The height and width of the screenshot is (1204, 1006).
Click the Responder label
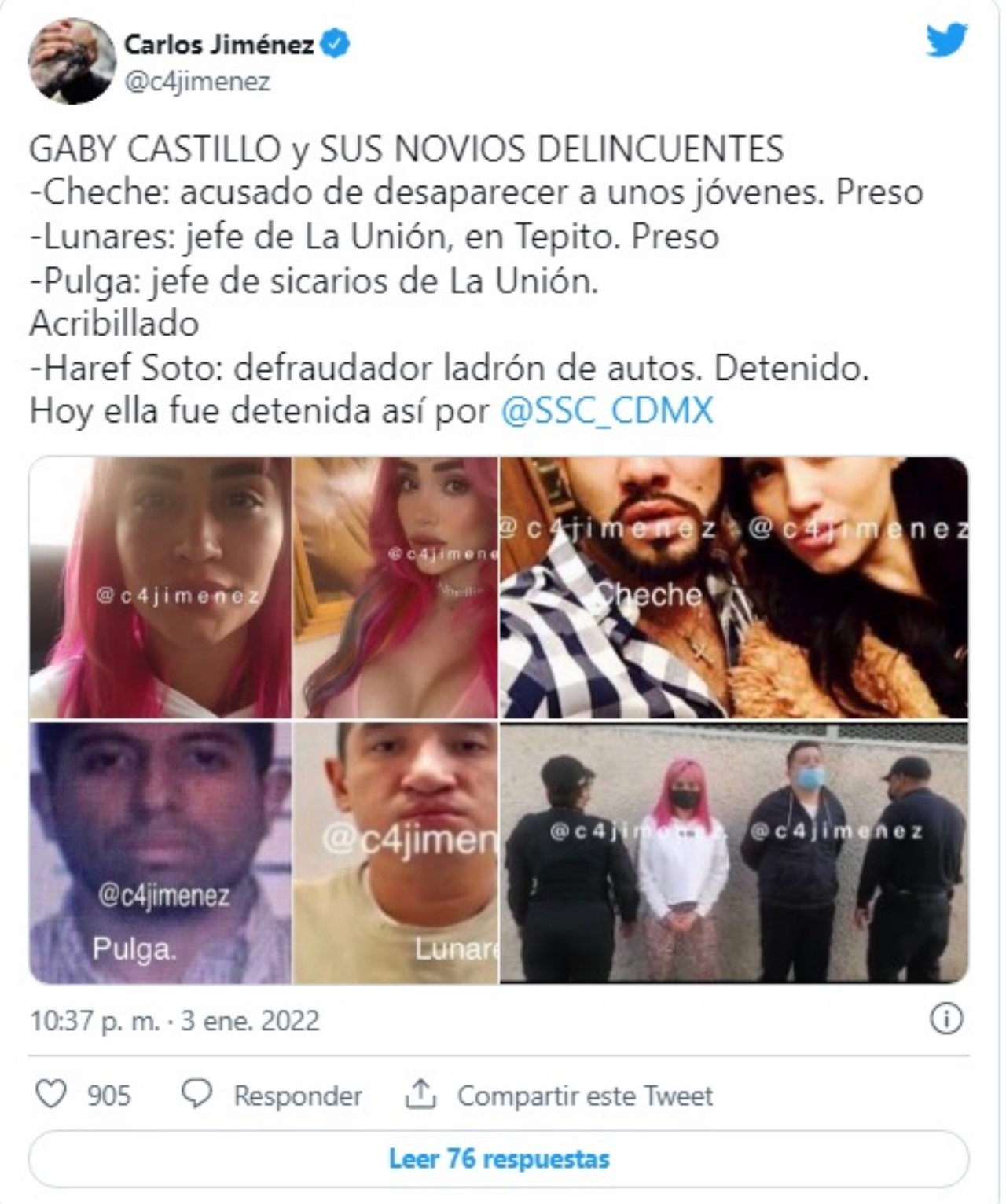tap(297, 1096)
